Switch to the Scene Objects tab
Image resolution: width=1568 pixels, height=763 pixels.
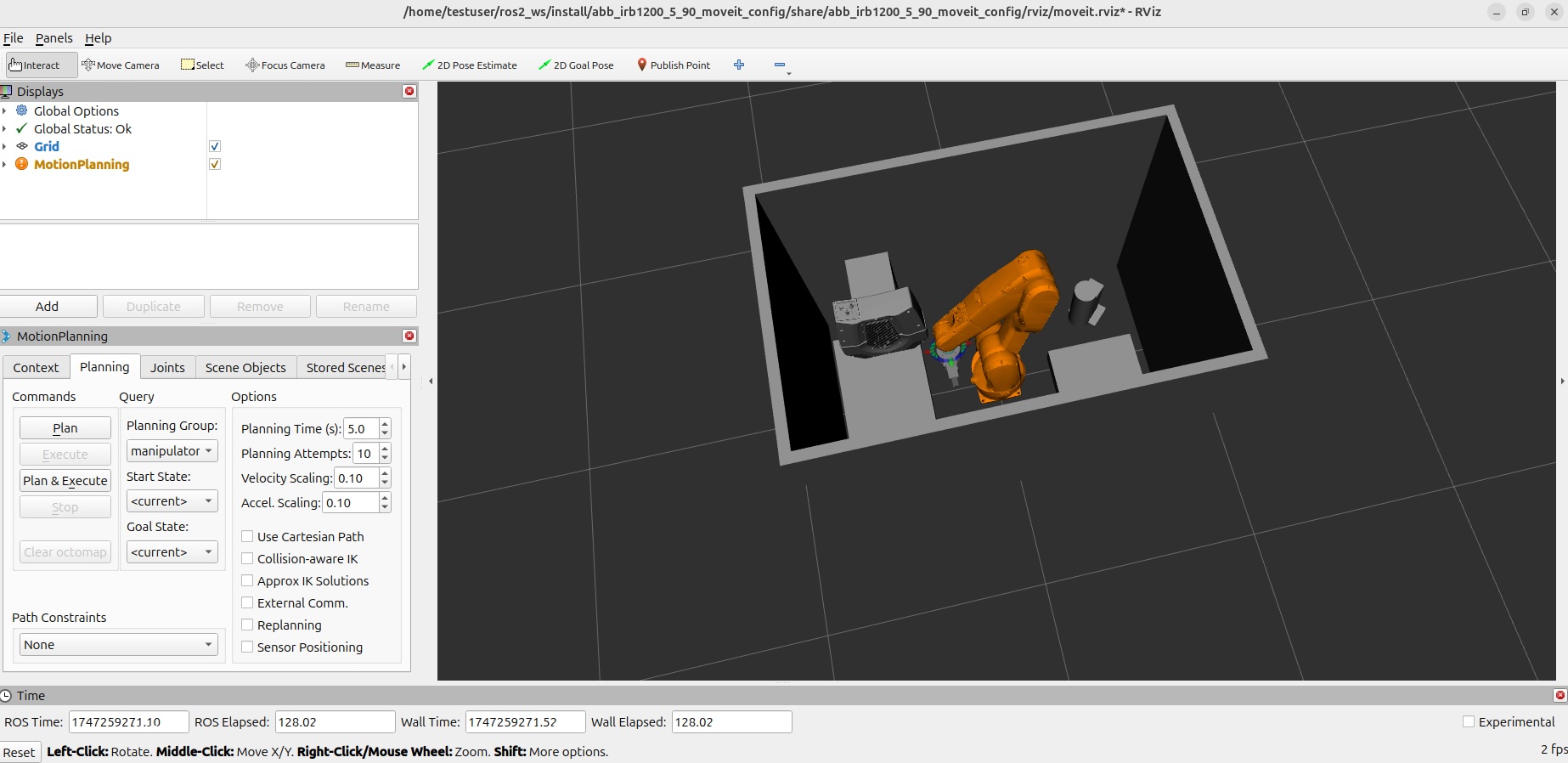point(245,367)
